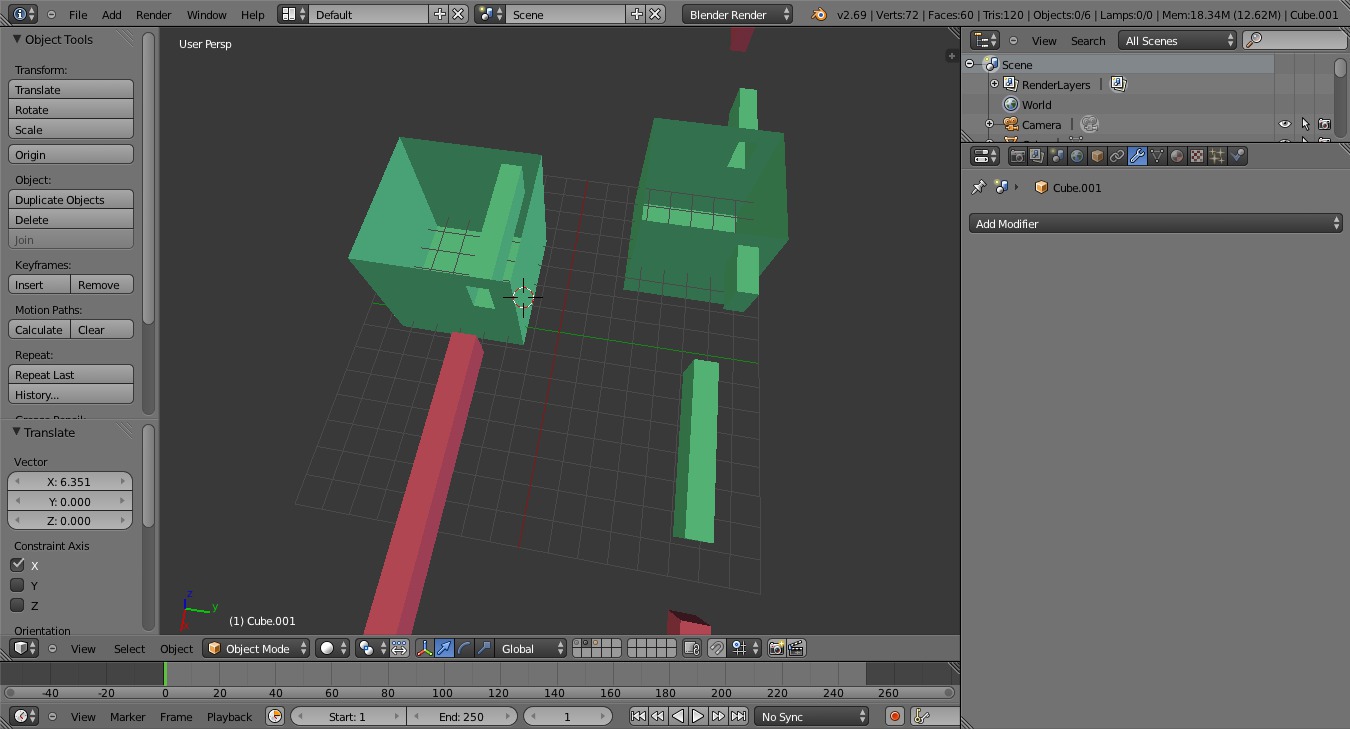
Task: Enable the X constraint axis checkbox
Action: click(17, 565)
